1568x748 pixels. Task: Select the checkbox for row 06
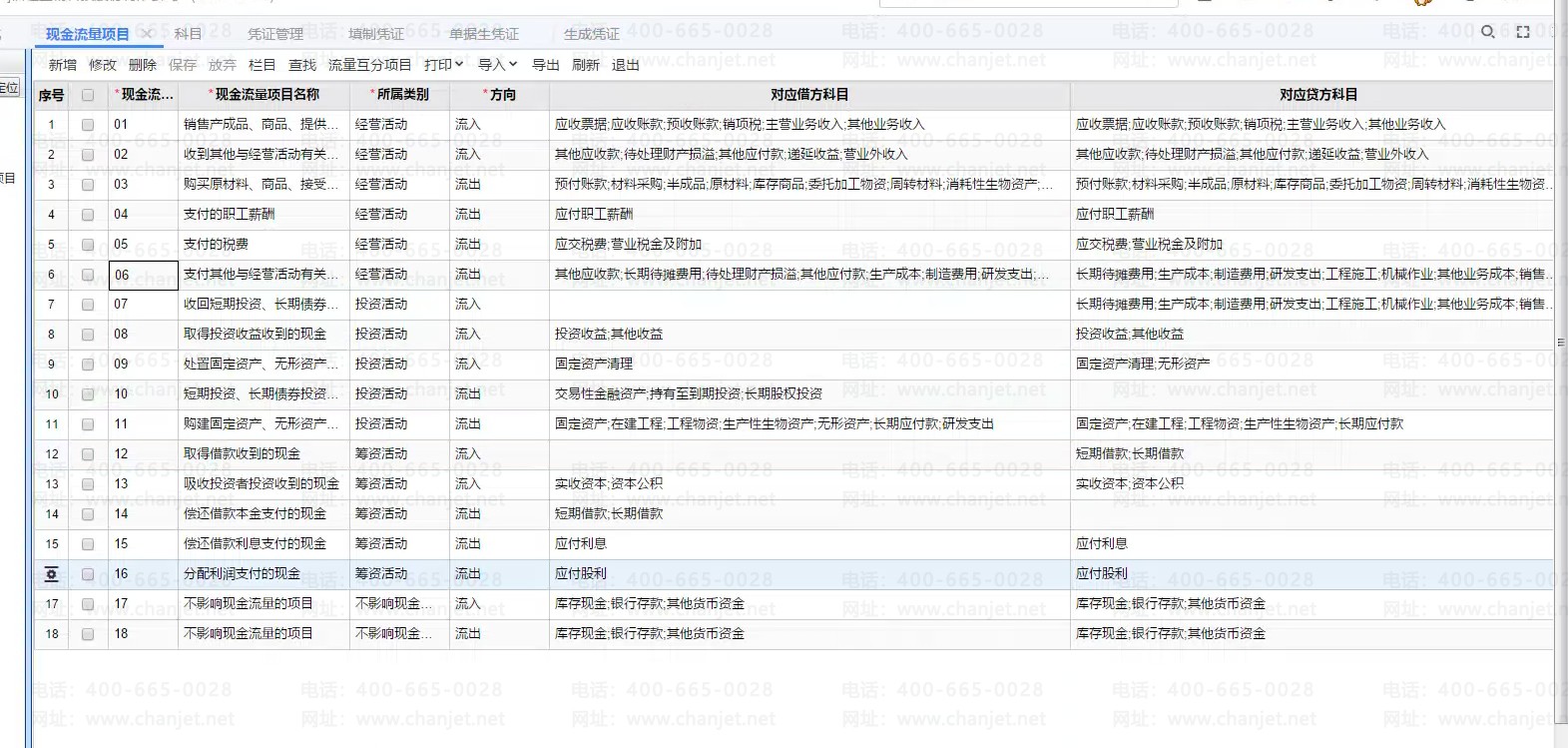coord(88,275)
